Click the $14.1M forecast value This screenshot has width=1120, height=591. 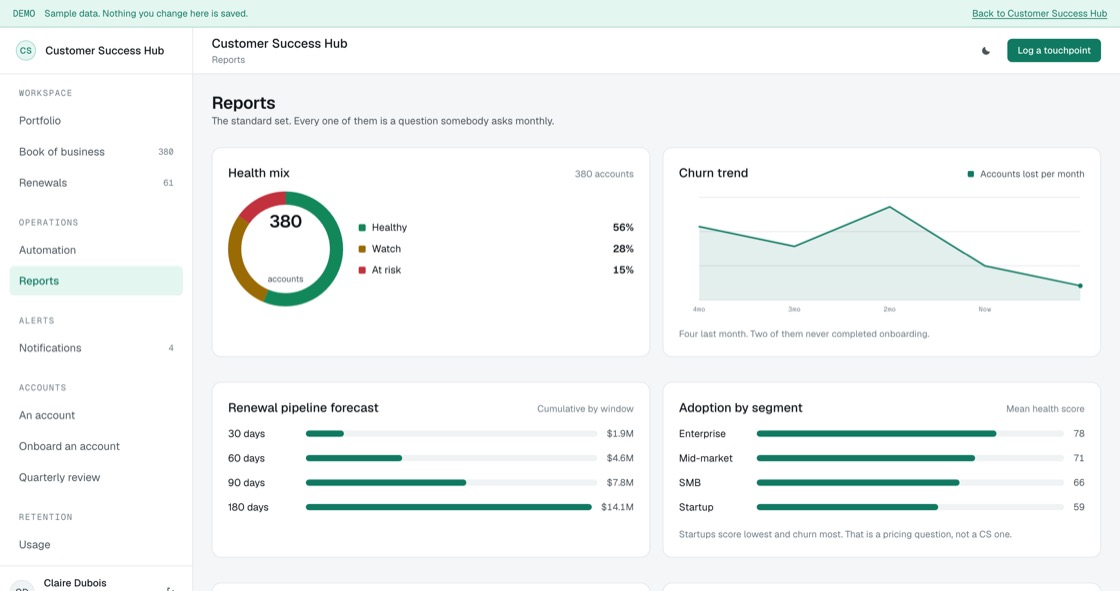(x=617, y=507)
